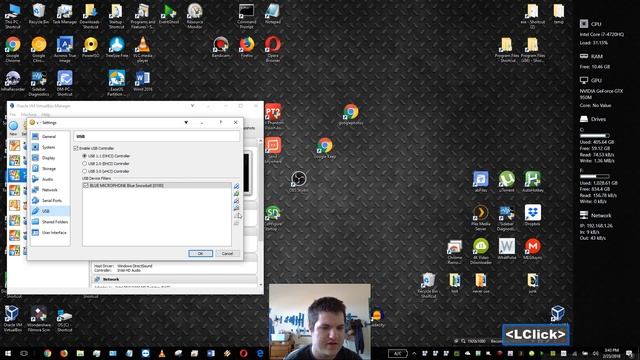Open Recycle Bin desktop icon
This screenshot has width=640, height=360.
pyautogui.click(x=39, y=14)
